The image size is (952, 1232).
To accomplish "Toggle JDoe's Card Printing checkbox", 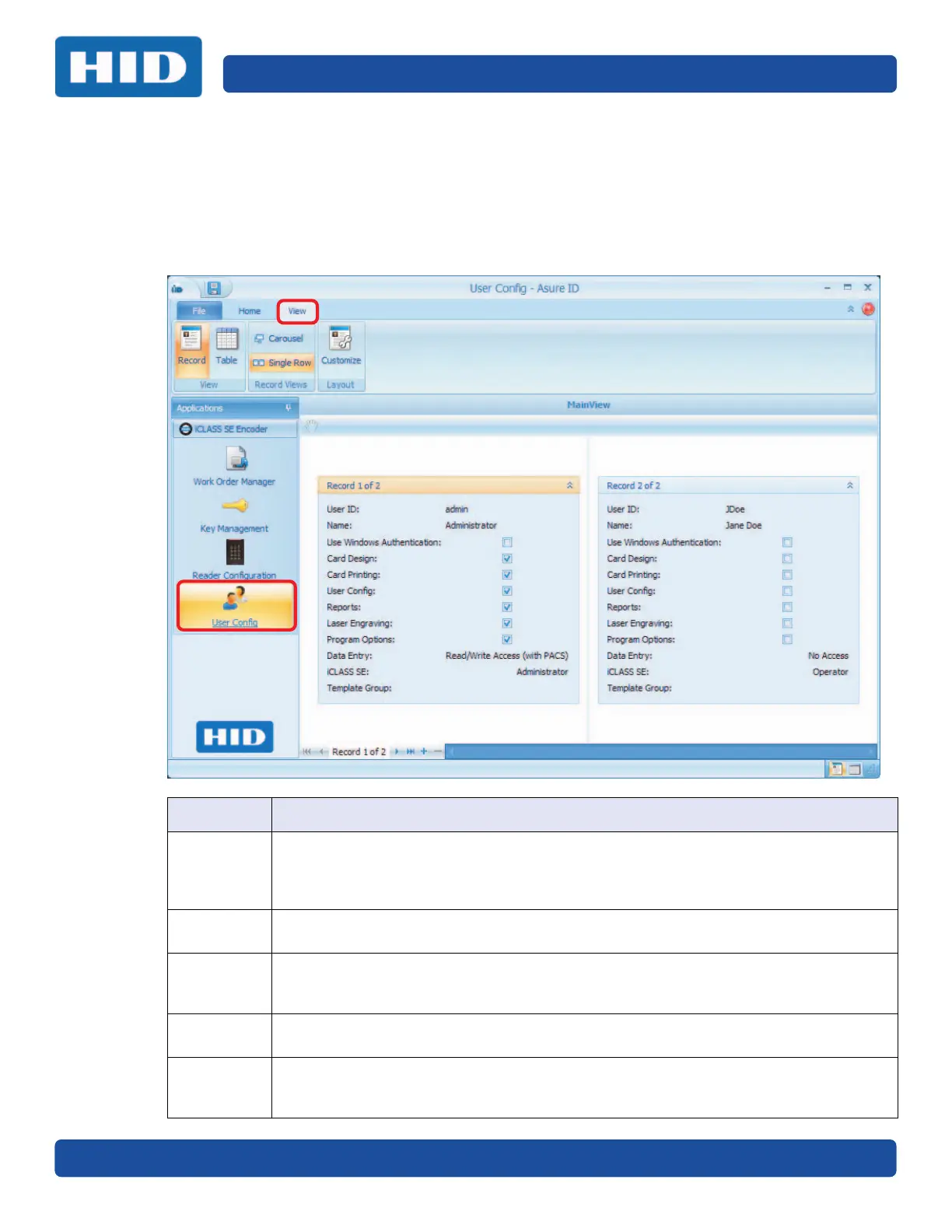I will click(787, 576).
